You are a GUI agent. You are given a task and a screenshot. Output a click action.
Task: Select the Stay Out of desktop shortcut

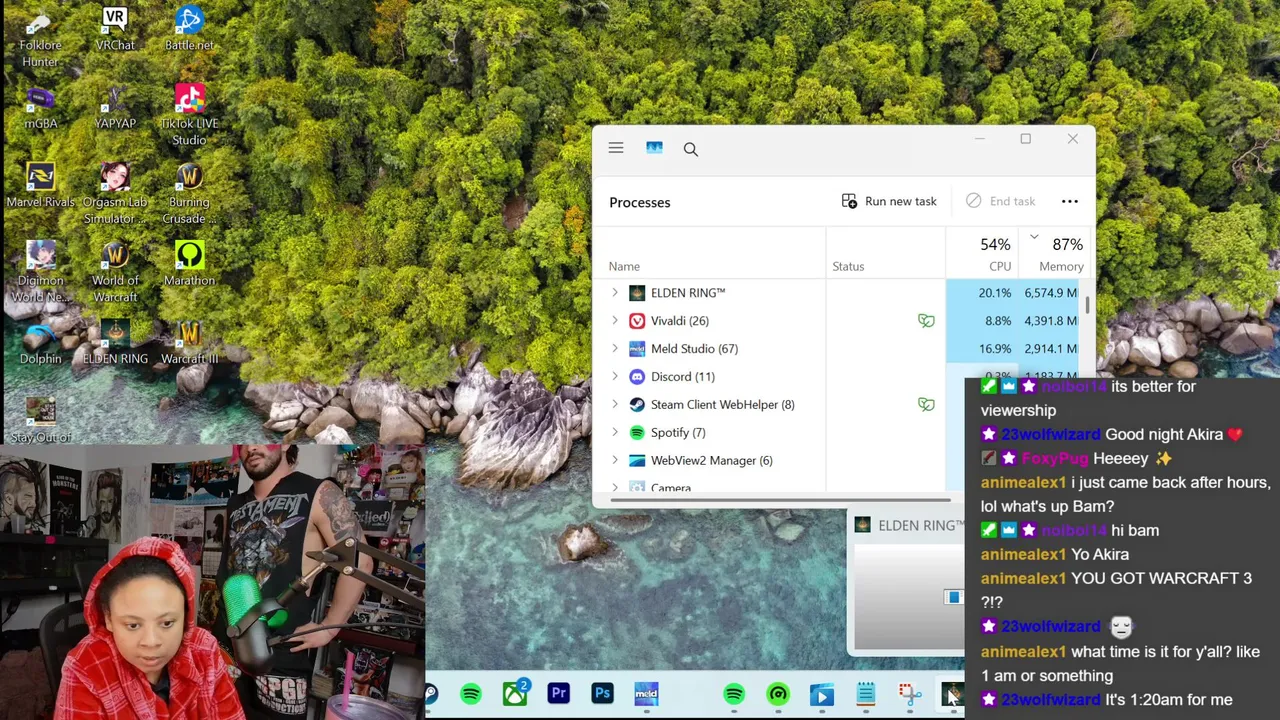40,421
